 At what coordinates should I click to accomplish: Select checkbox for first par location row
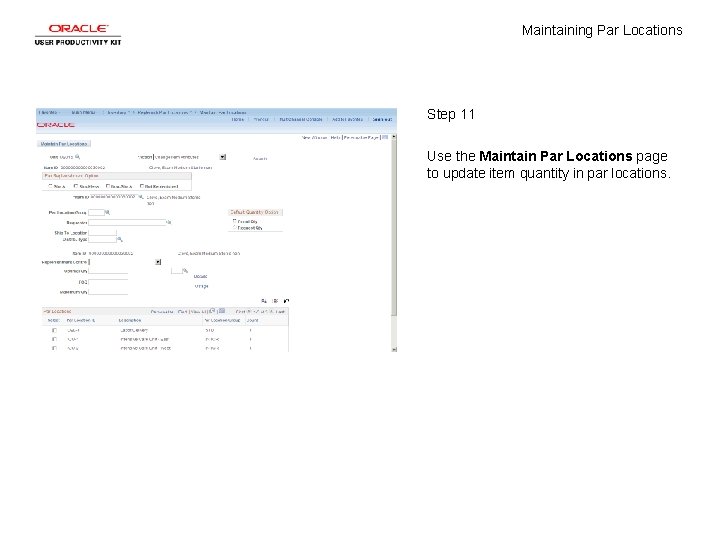54,330
